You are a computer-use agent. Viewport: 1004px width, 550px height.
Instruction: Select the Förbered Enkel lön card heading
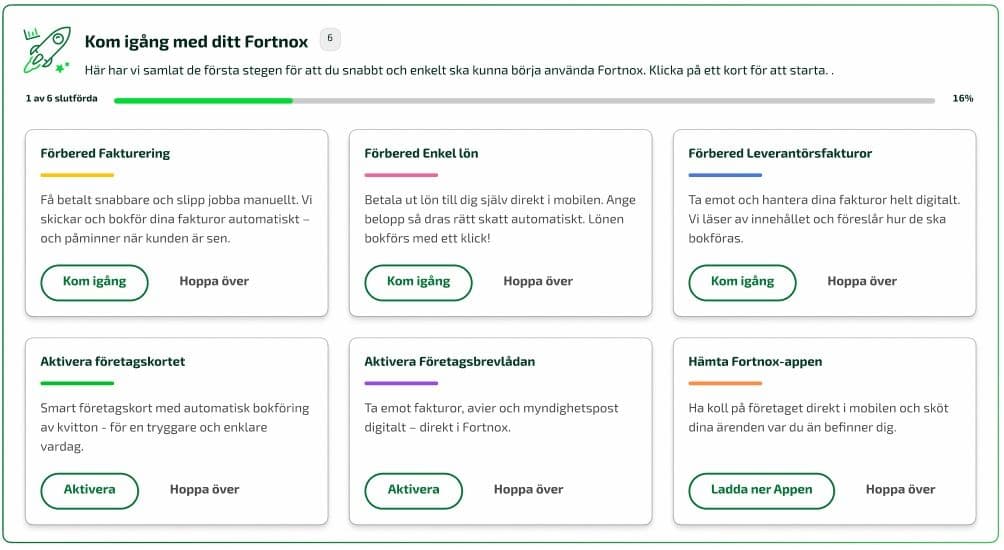pos(421,154)
